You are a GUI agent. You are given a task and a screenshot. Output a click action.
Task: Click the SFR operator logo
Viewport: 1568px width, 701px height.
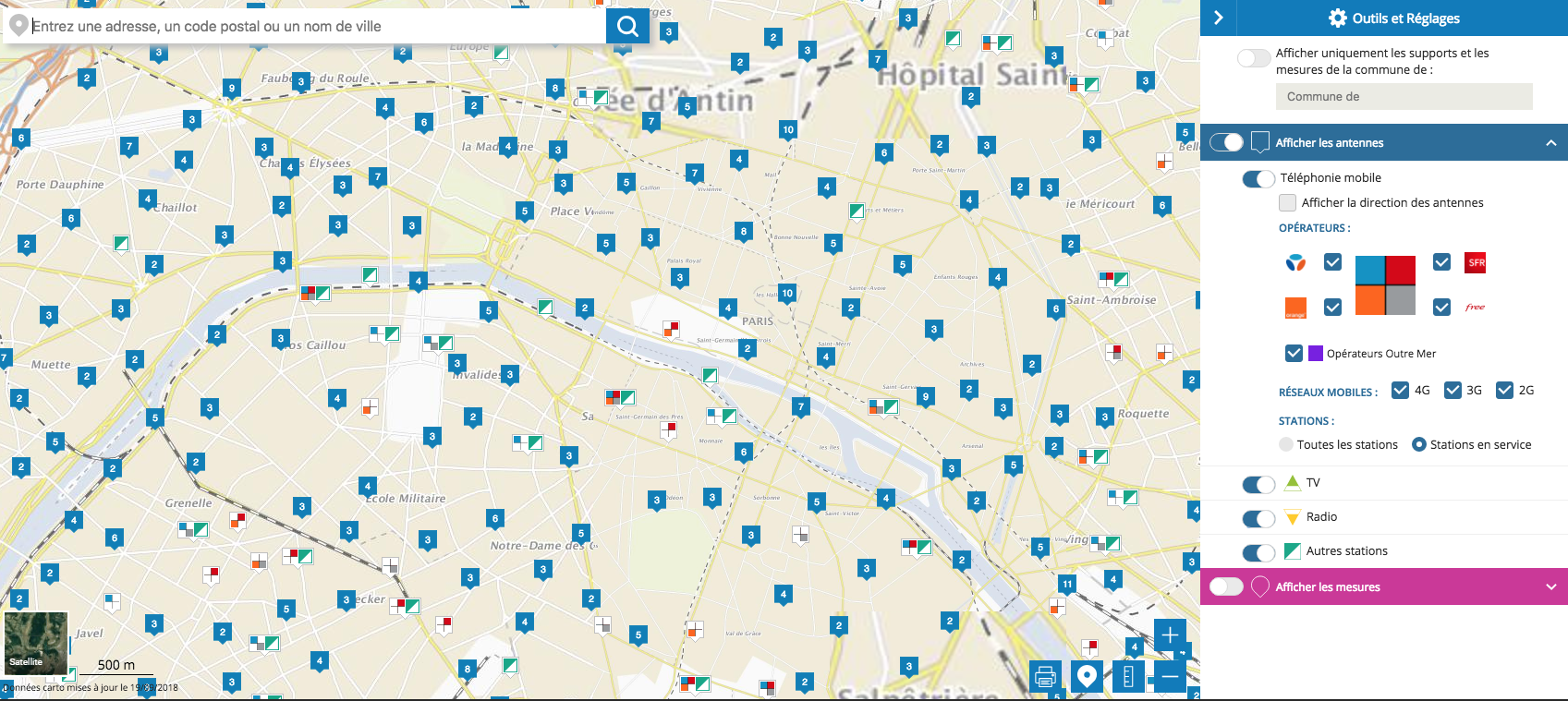[1476, 262]
